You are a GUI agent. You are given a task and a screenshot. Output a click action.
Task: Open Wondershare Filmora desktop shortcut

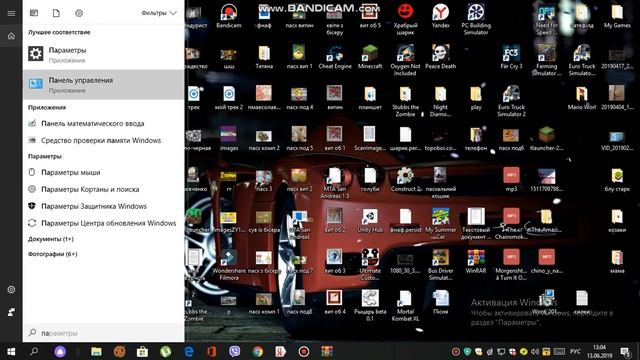[x=229, y=264]
